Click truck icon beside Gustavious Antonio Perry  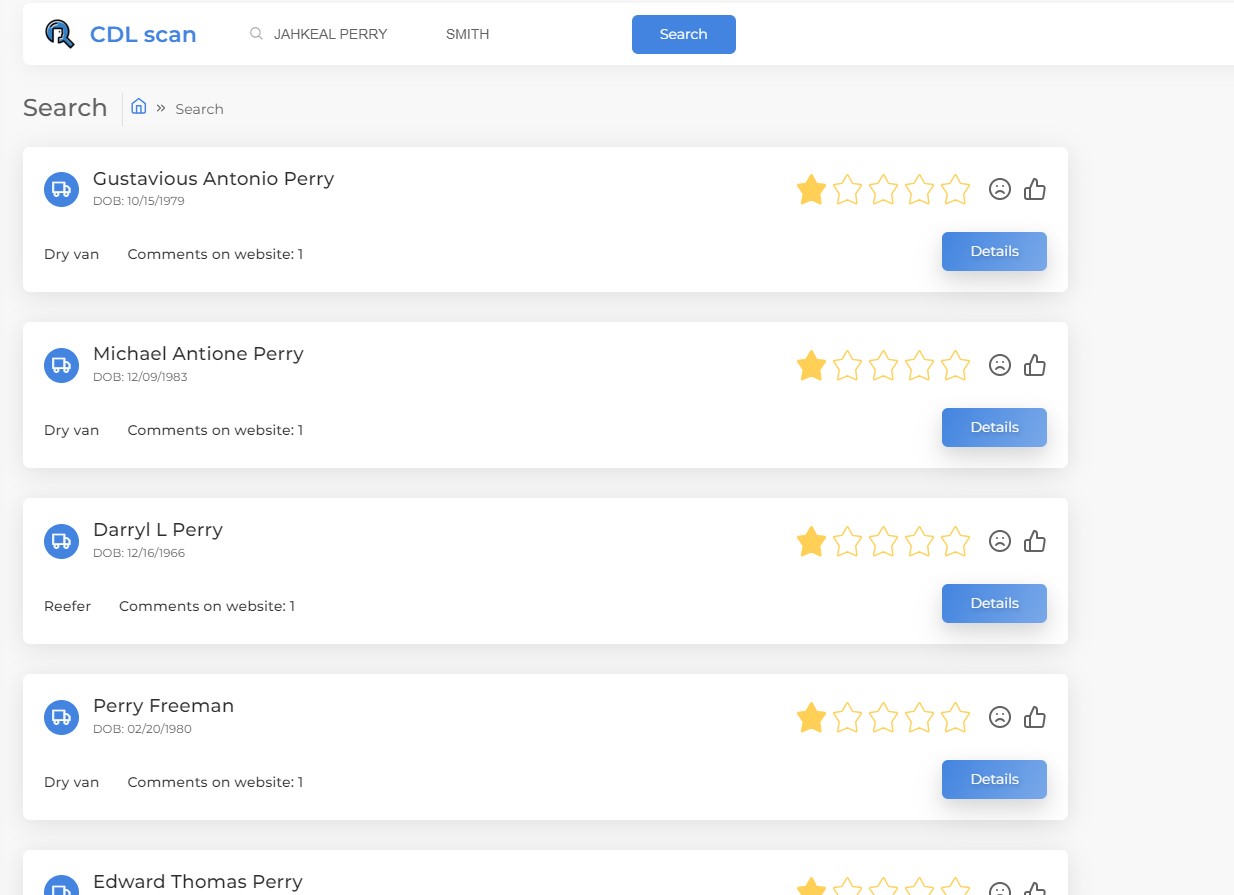[x=61, y=189]
